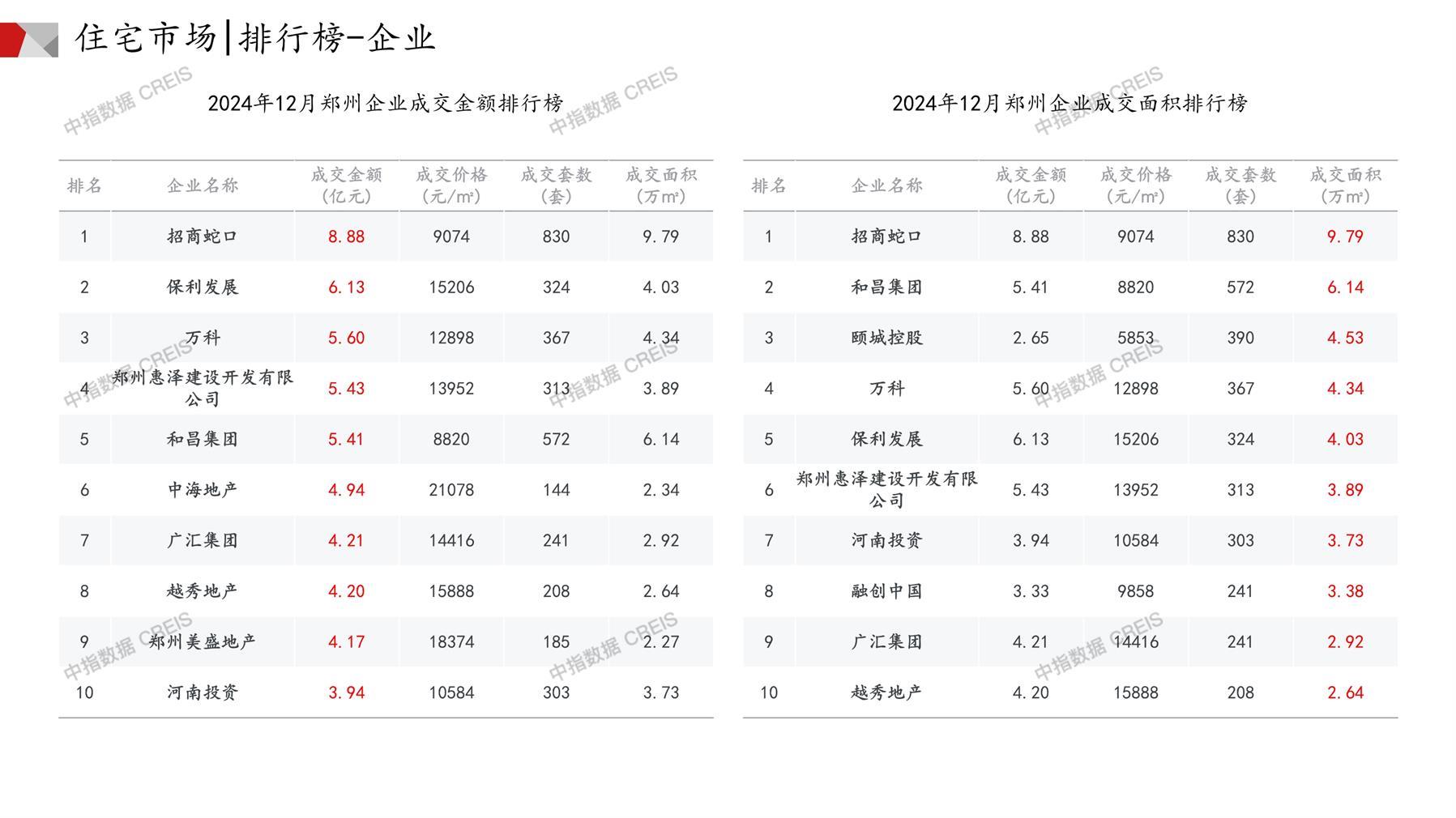
Task: Click 成交金额 column header in left table
Action: [x=346, y=185]
